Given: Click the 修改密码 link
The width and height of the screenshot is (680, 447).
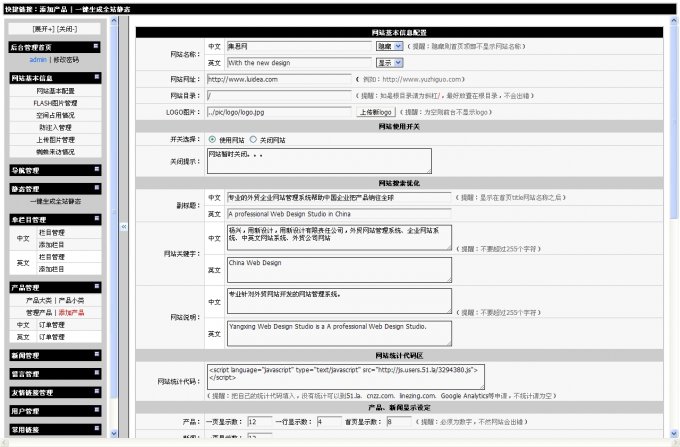Looking at the screenshot, I should (x=66, y=59).
